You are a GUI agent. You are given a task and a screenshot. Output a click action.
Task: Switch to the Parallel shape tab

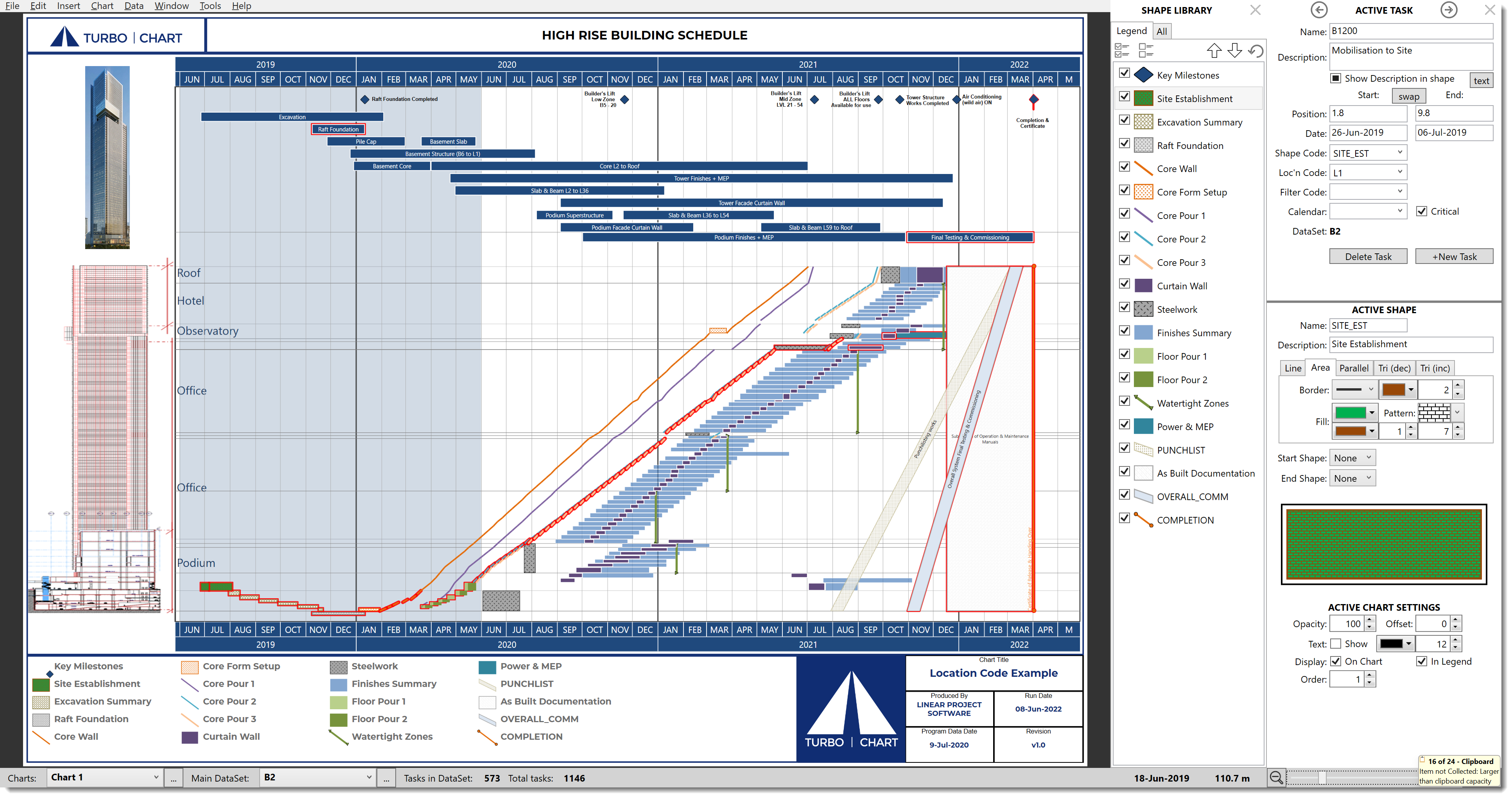[x=1354, y=368]
